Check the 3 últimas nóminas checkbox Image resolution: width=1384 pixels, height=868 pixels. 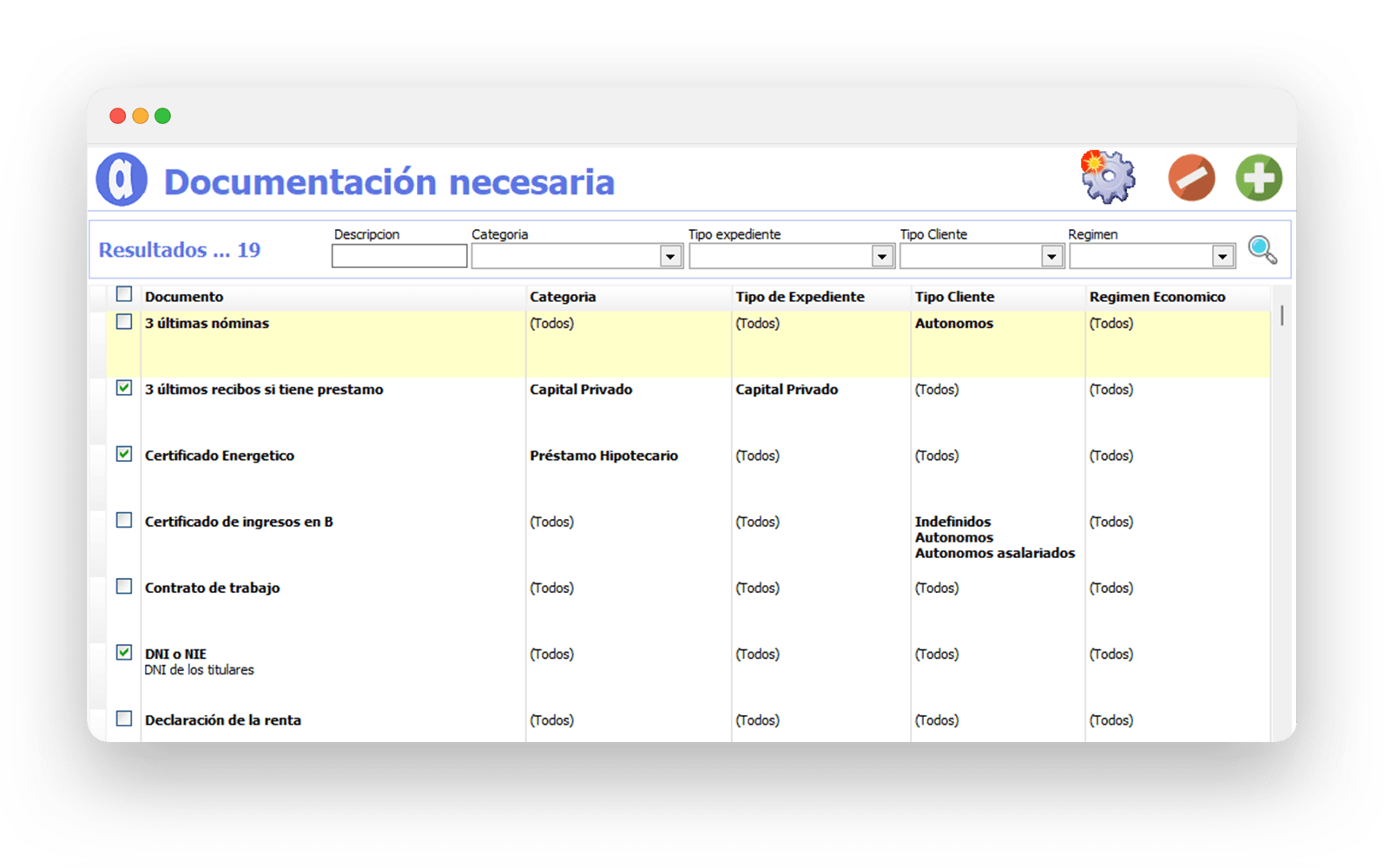tap(124, 322)
